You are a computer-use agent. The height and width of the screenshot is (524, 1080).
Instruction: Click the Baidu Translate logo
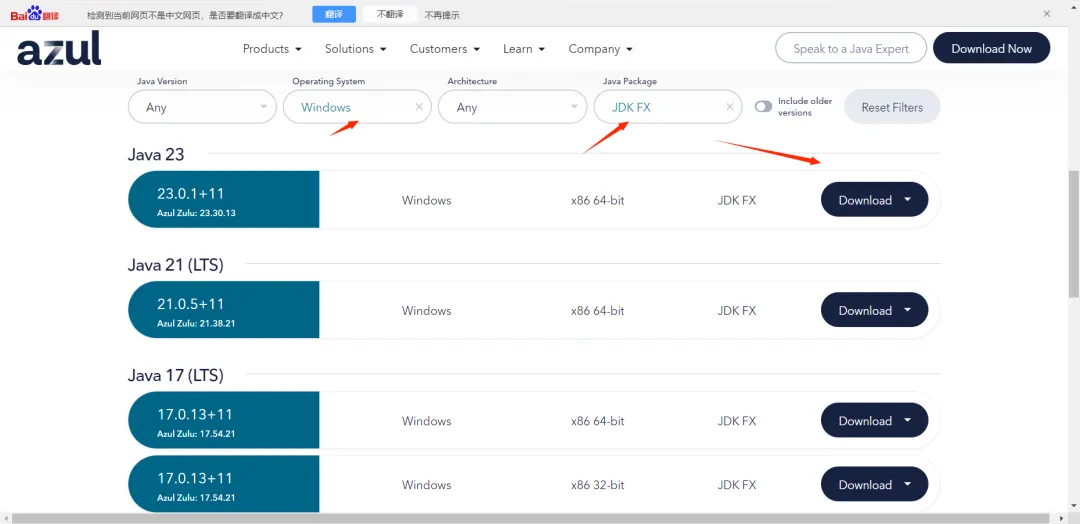(35, 14)
